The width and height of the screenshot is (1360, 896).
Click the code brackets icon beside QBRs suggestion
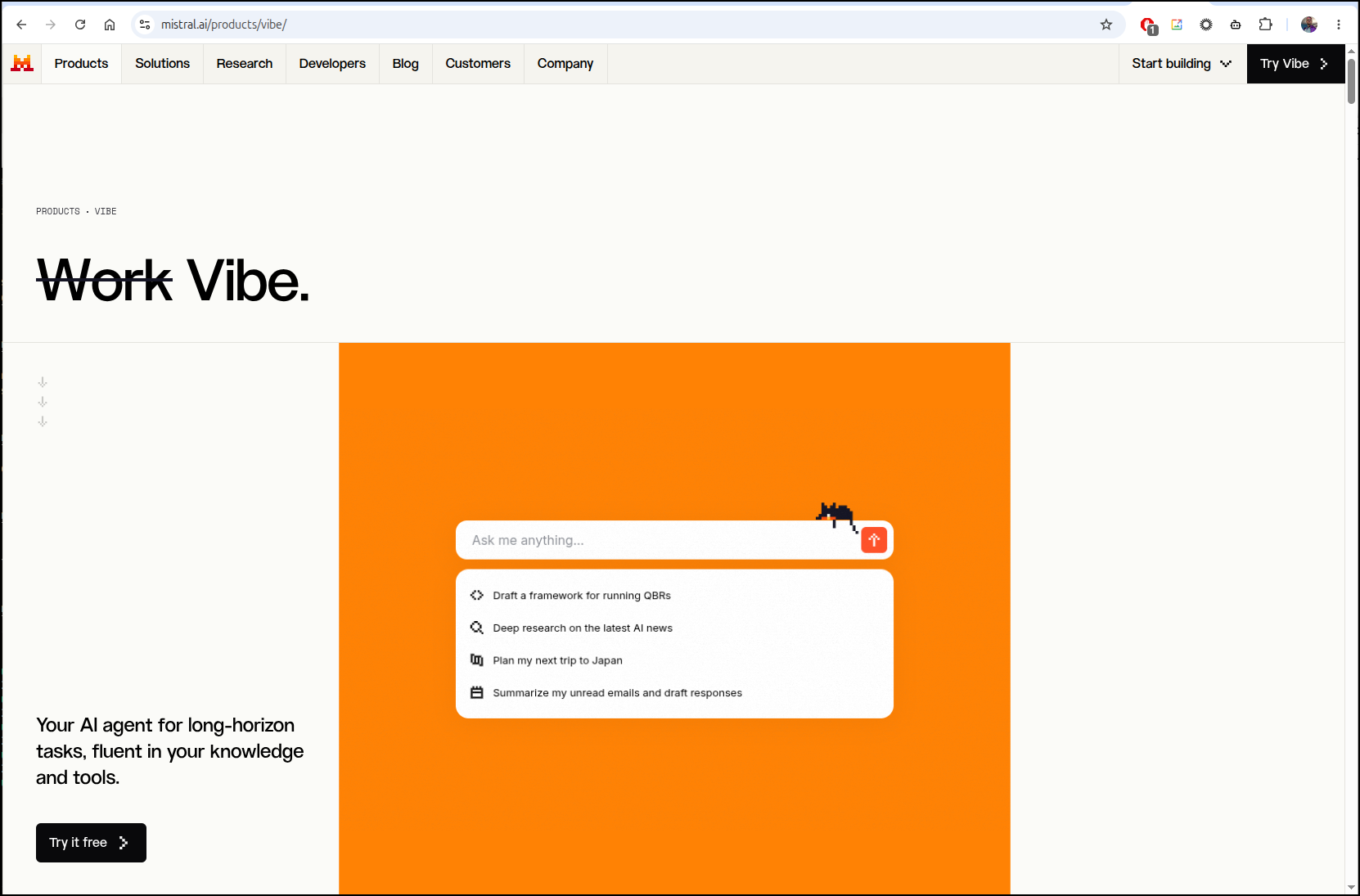click(477, 595)
